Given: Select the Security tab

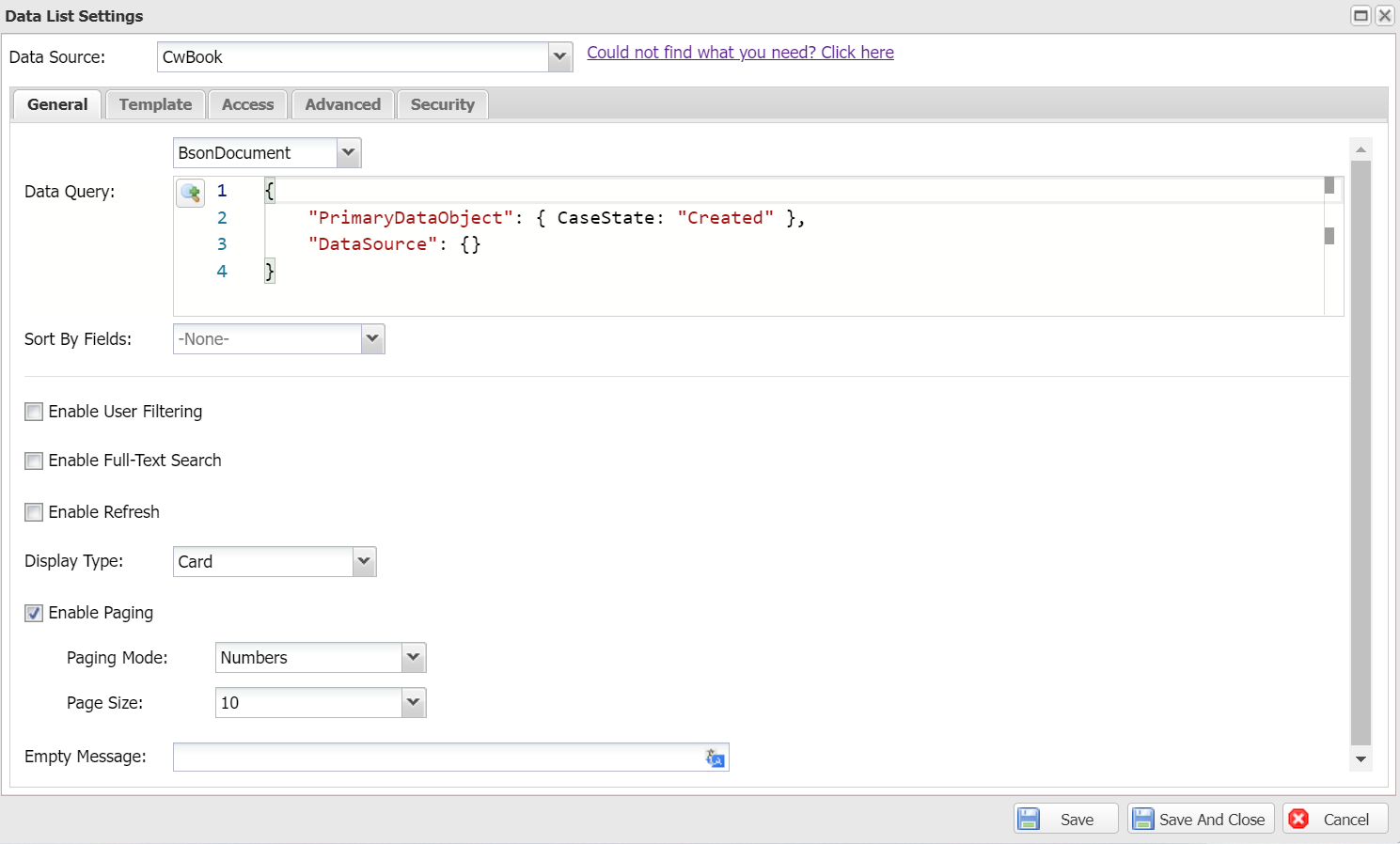Looking at the screenshot, I should [x=443, y=104].
